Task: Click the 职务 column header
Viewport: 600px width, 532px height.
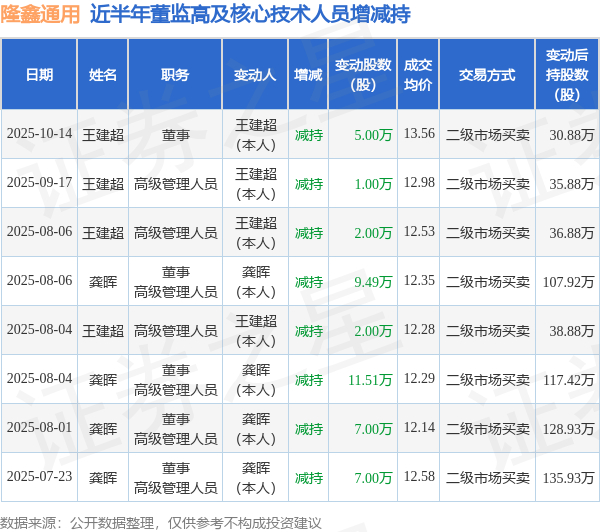Action: tap(175, 75)
